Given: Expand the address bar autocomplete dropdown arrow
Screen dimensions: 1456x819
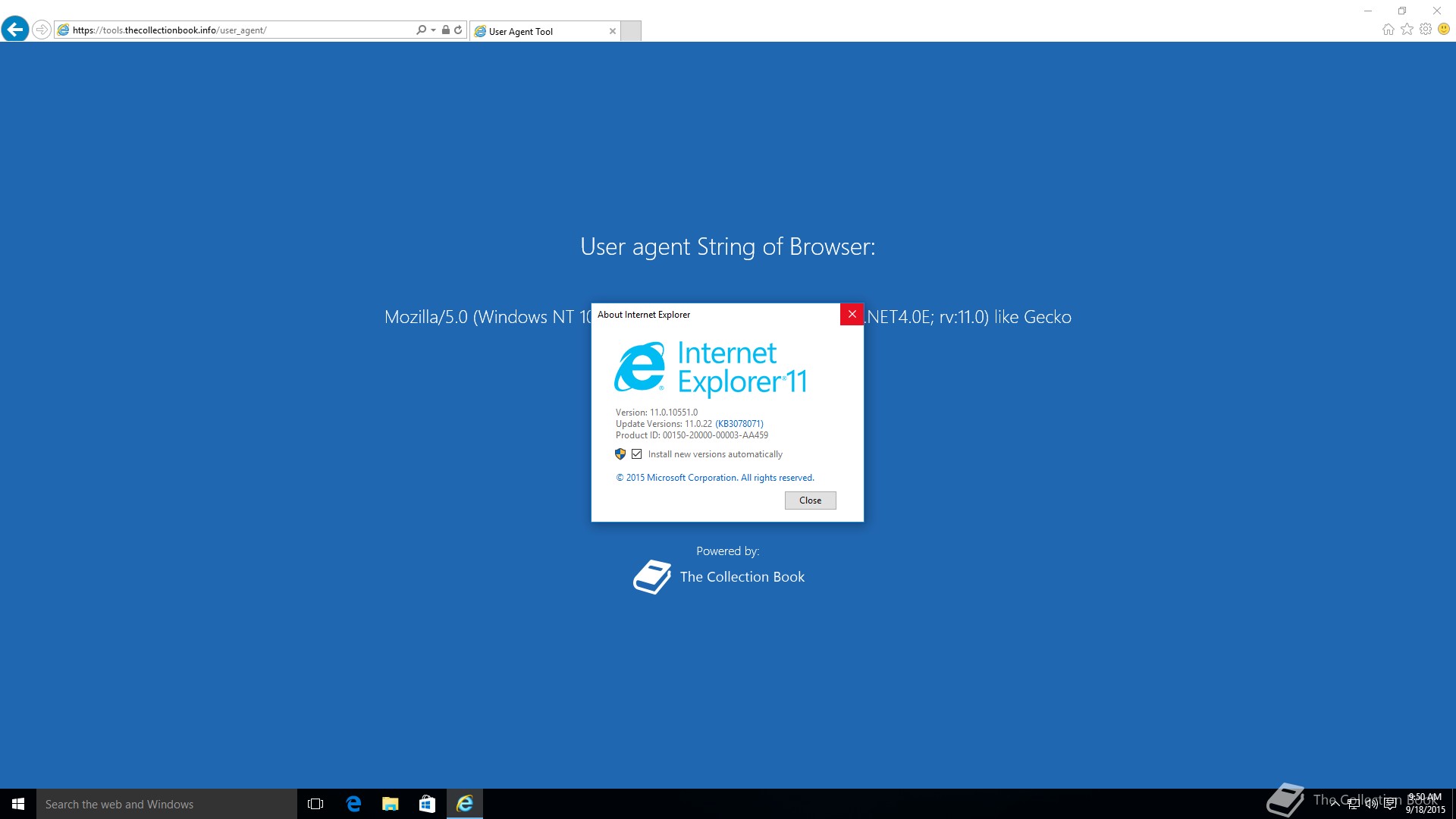Looking at the screenshot, I should click(x=434, y=30).
